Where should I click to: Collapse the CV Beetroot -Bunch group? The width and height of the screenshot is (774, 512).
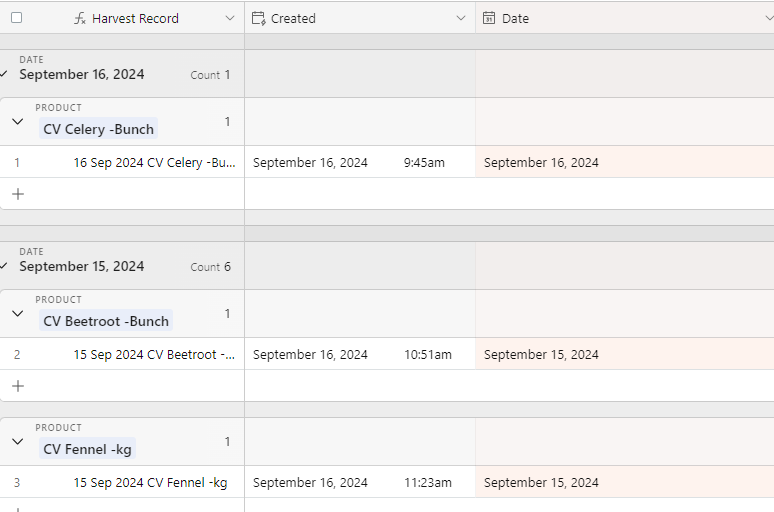click(x=18, y=314)
